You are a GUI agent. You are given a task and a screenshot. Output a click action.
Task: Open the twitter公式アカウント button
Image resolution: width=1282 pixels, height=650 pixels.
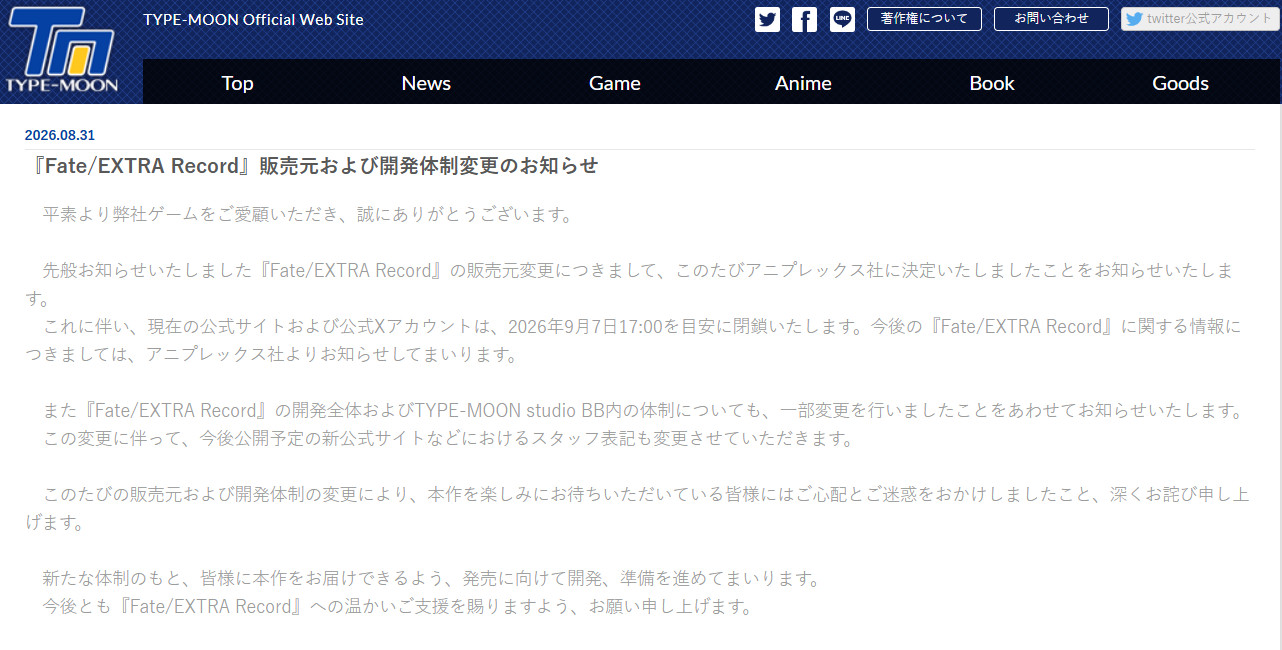click(1200, 19)
